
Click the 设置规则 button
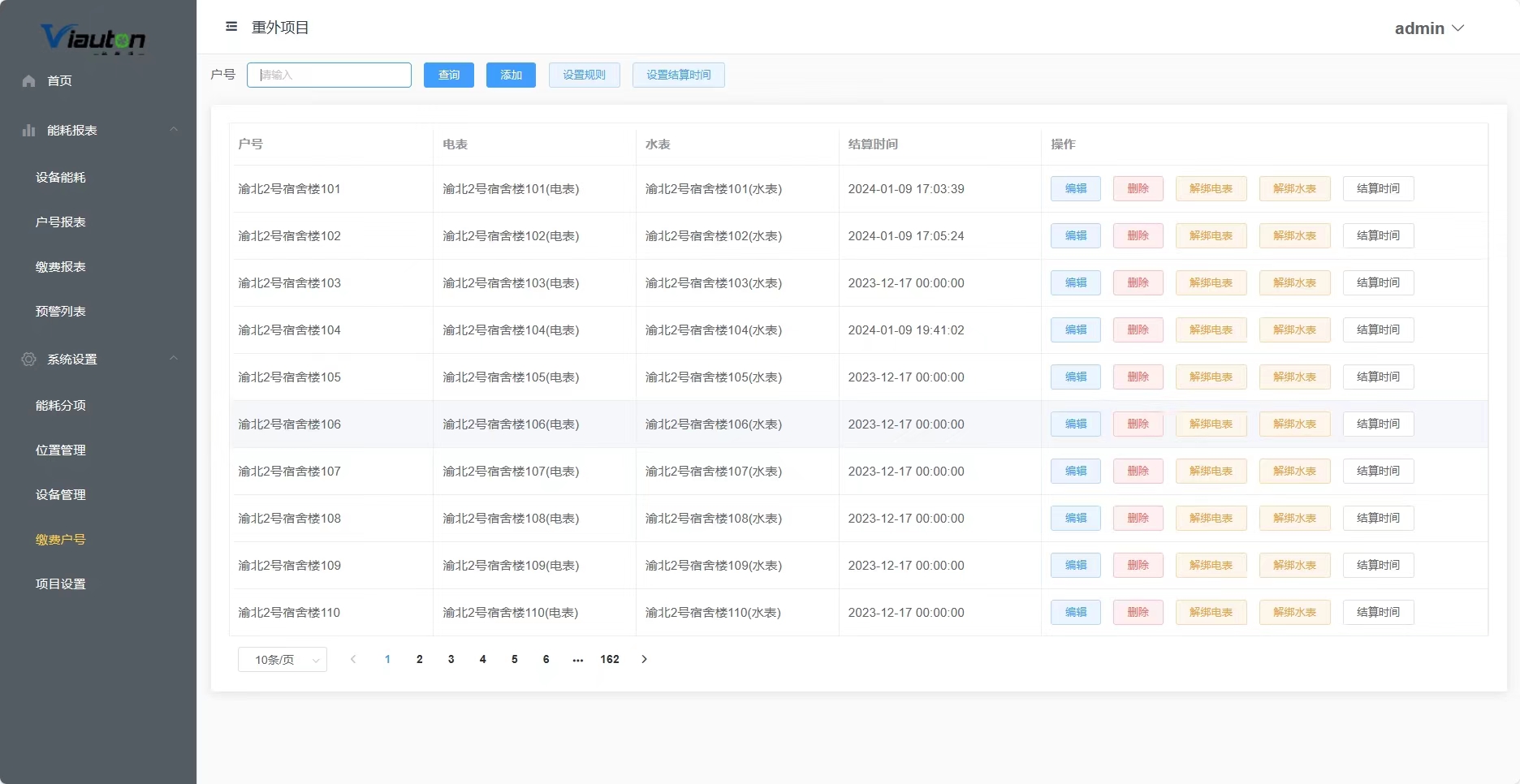click(585, 75)
